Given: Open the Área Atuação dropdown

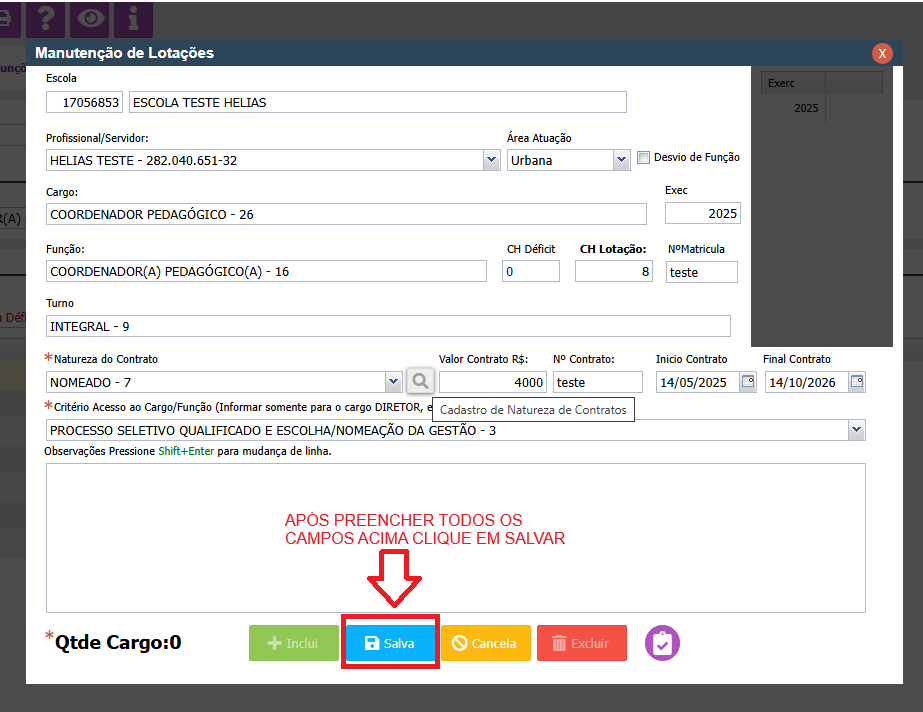Looking at the screenshot, I should [620, 160].
